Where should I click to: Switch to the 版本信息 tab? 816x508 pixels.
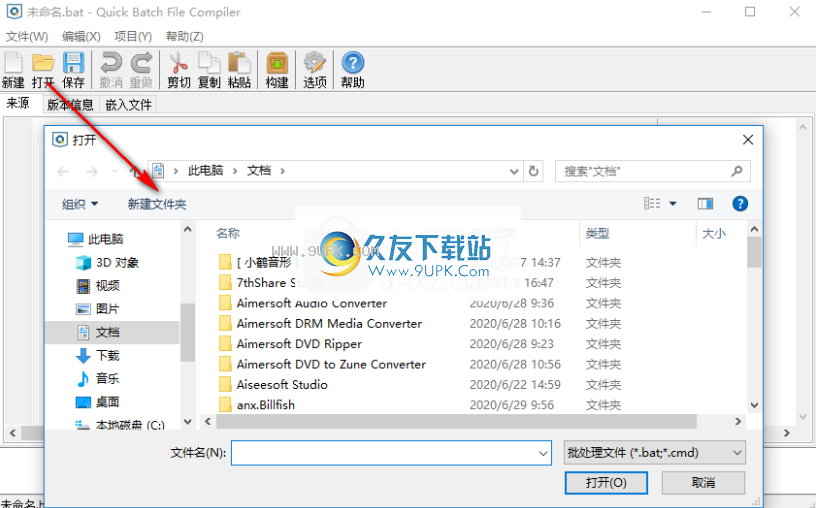(x=70, y=105)
